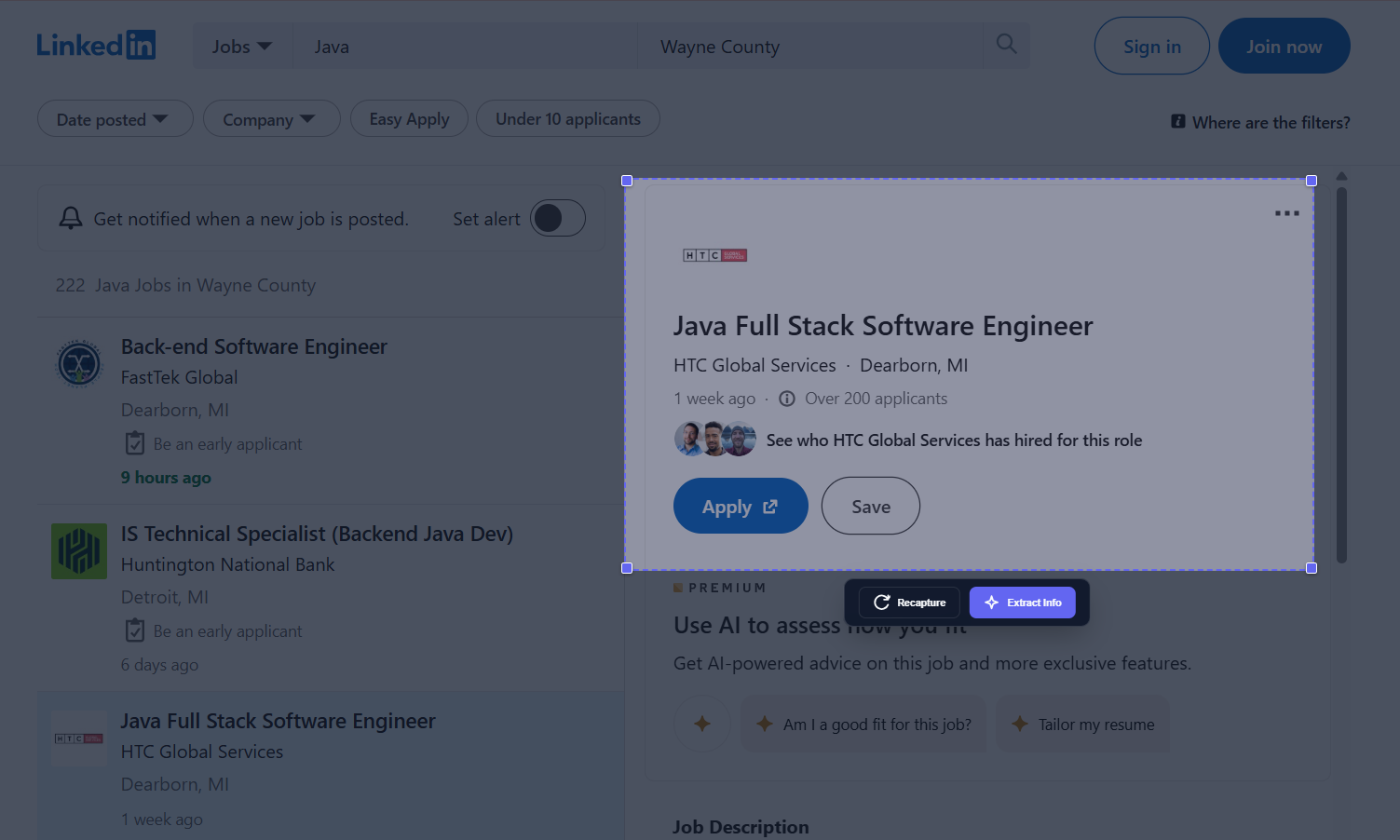The width and height of the screenshot is (1400, 840).
Task: Toggle the Under 10 applicants filter
Action: (x=568, y=119)
